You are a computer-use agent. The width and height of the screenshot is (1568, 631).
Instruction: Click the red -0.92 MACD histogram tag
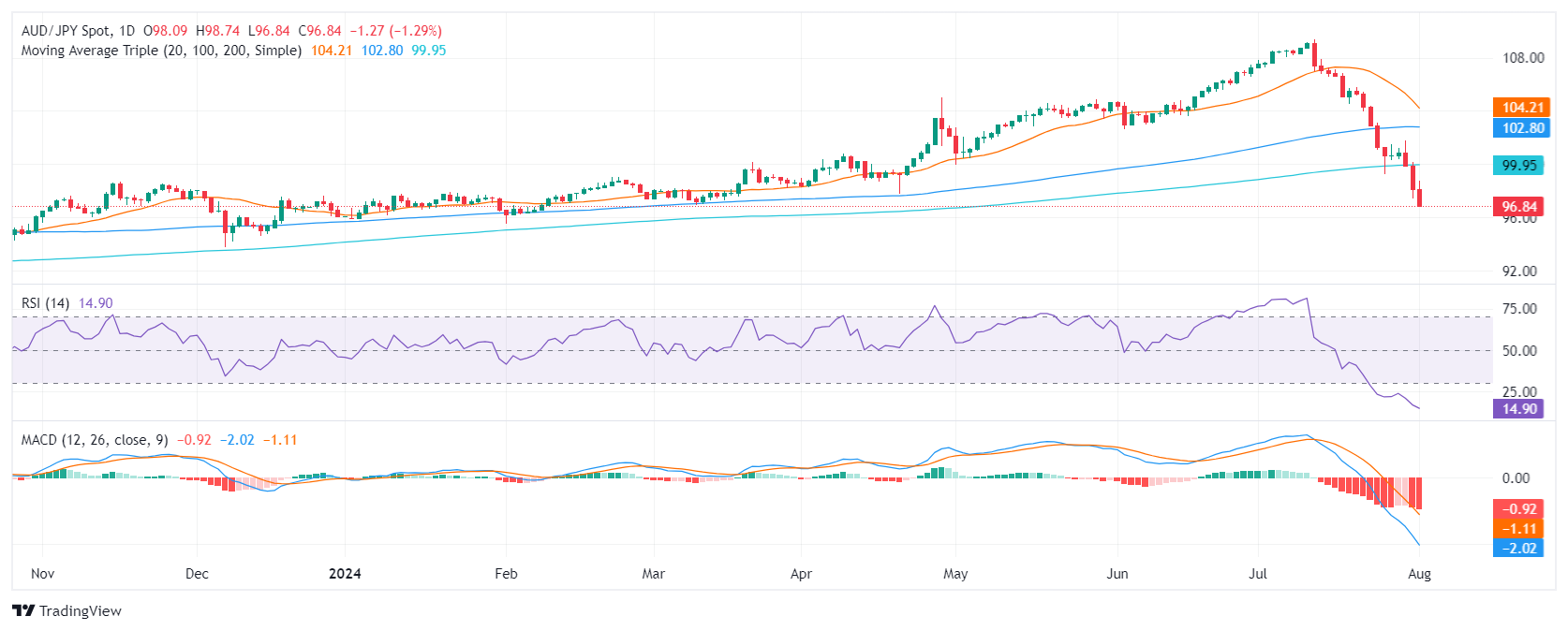[x=1519, y=509]
